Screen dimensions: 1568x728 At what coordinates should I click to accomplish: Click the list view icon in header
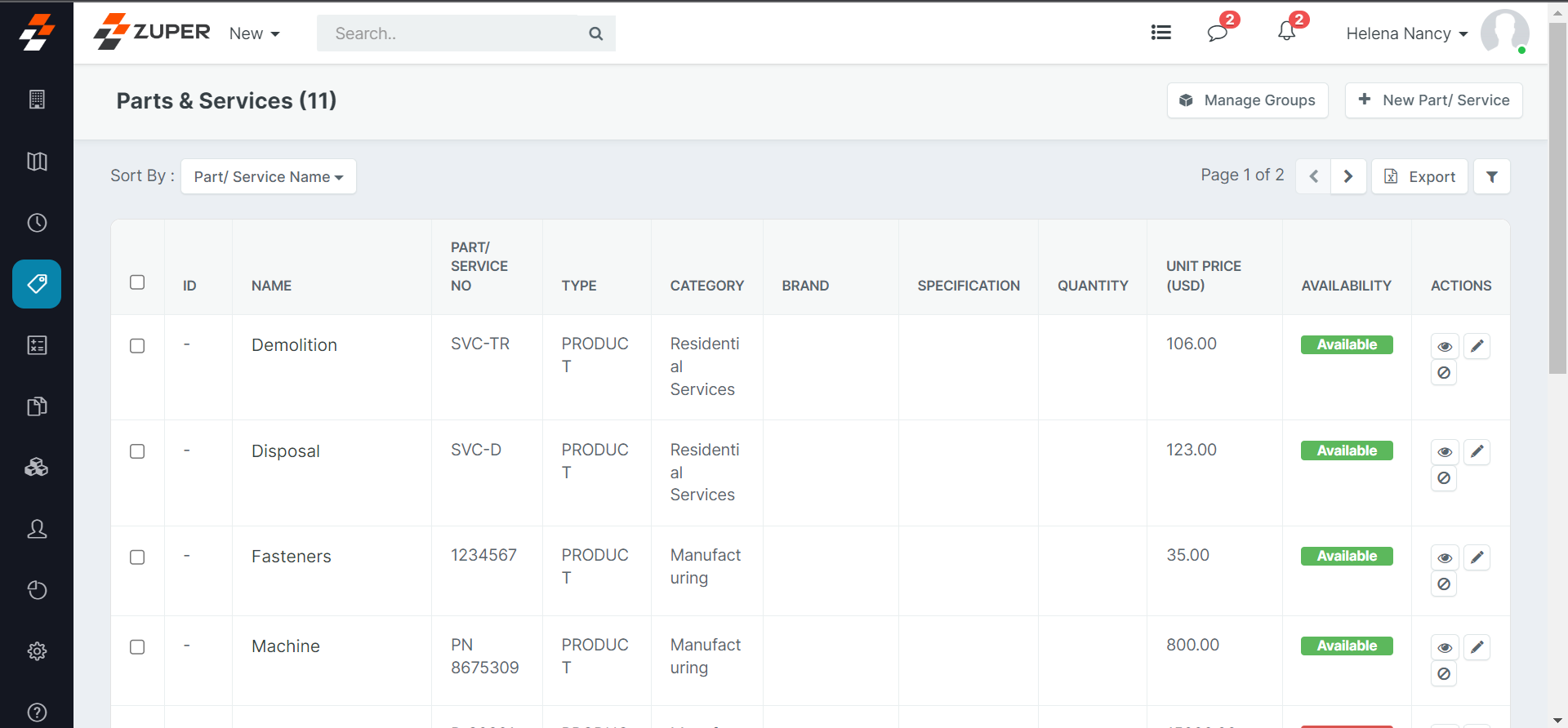click(x=1160, y=33)
